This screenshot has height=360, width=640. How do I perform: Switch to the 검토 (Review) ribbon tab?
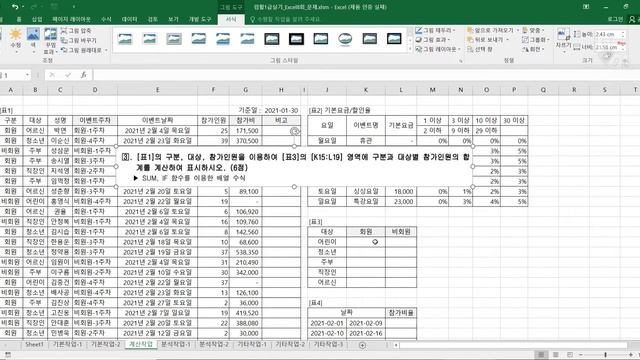(153, 19)
